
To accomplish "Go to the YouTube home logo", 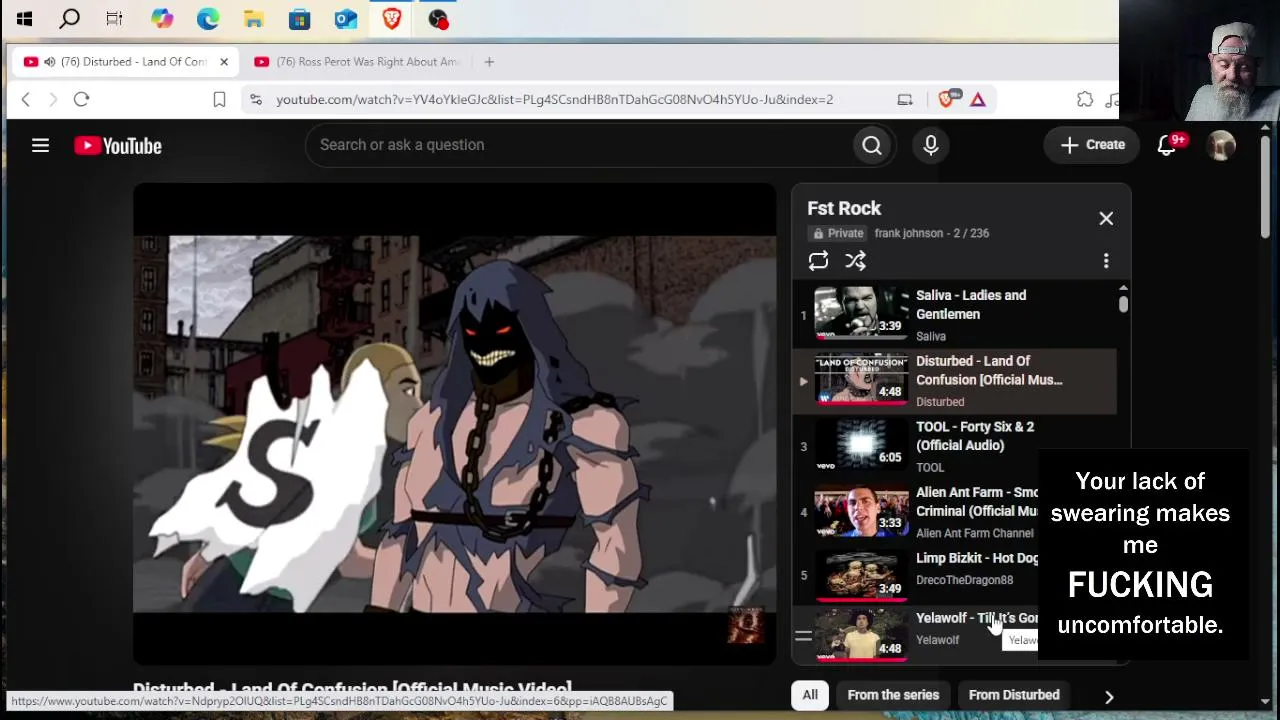I will tap(118, 146).
